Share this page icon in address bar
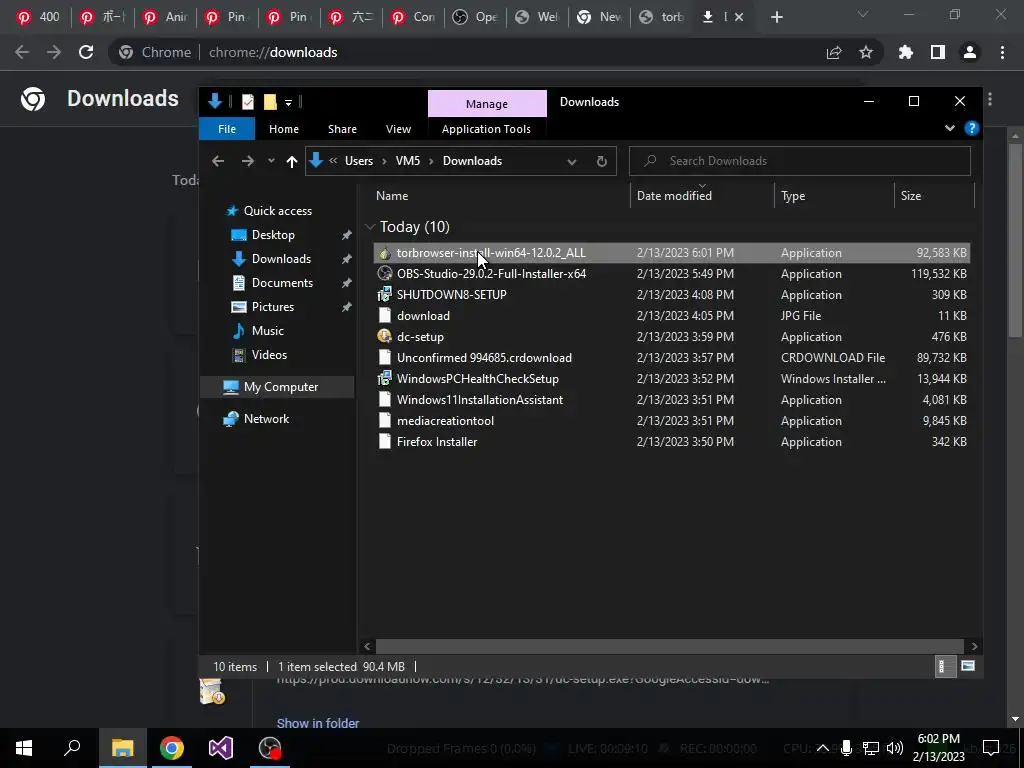Screen dimensions: 1024x768 pos(834,52)
